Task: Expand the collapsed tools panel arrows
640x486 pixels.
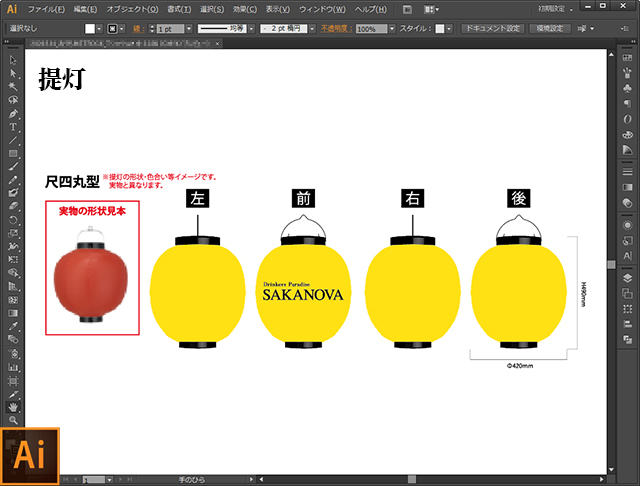Action: coord(7,42)
